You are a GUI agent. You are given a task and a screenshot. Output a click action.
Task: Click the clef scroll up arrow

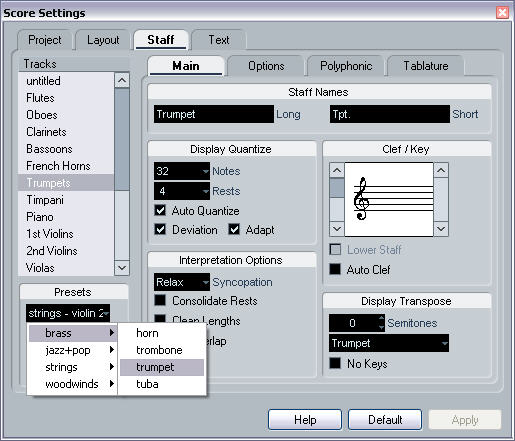[x=337, y=171]
